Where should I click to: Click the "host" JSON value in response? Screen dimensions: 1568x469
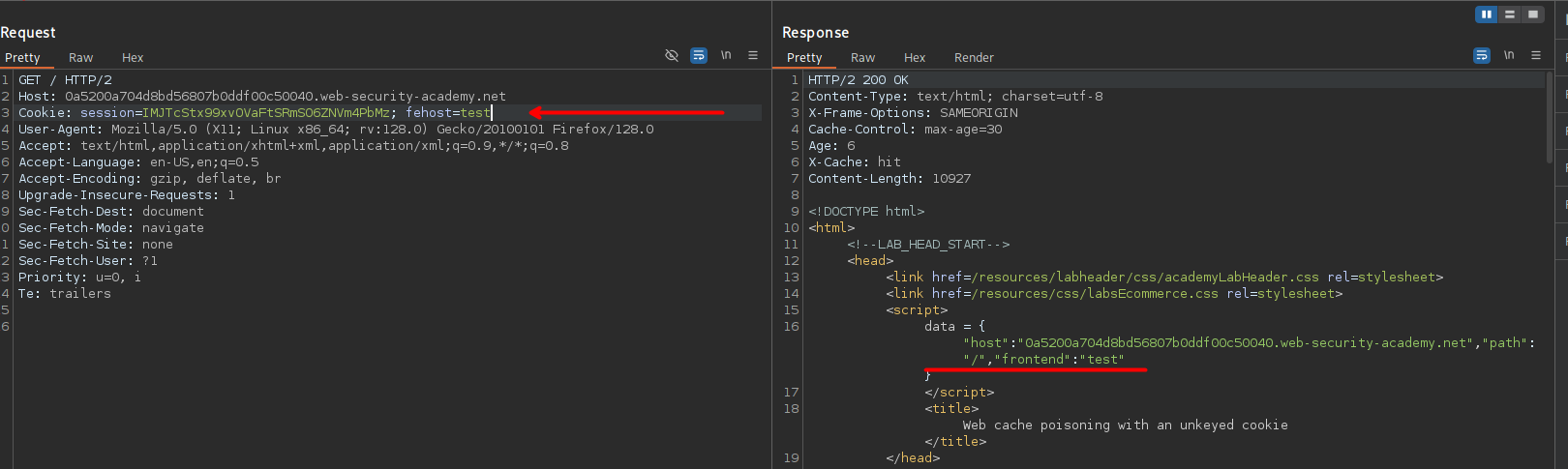1244,343
